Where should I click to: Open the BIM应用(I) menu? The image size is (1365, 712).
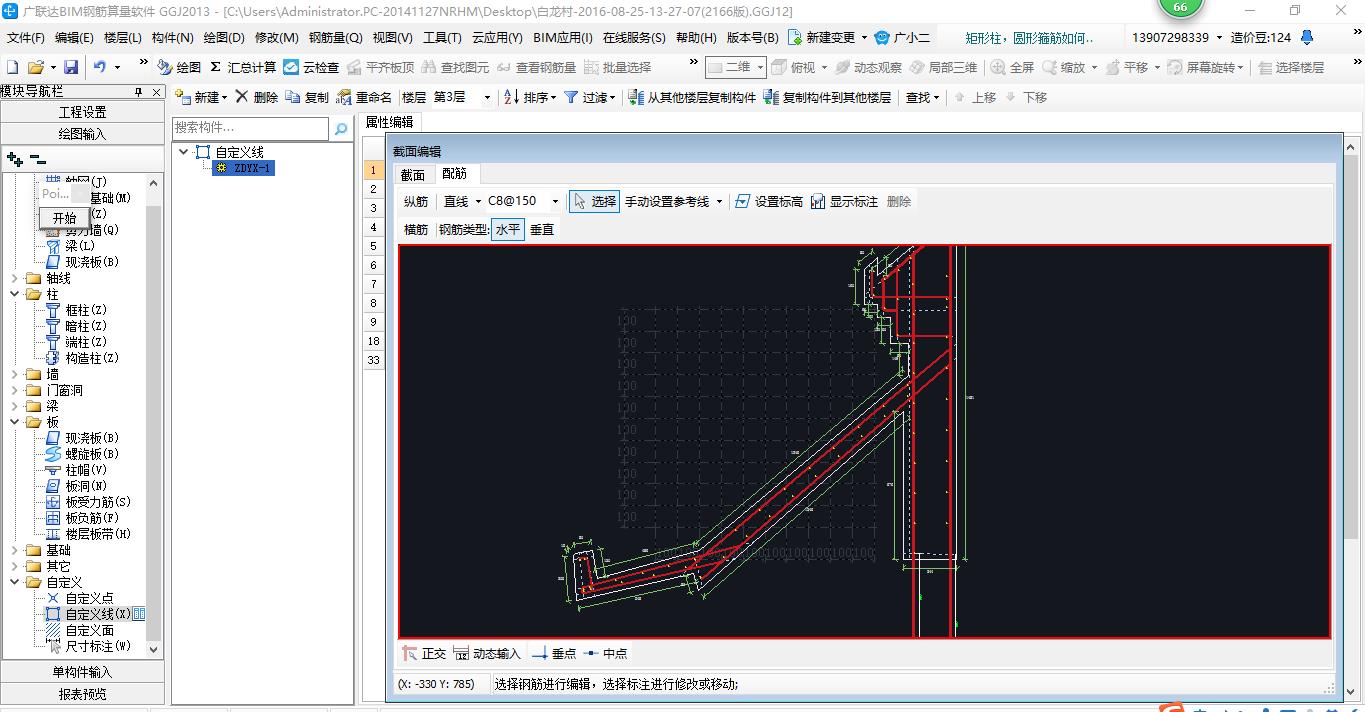click(563, 38)
